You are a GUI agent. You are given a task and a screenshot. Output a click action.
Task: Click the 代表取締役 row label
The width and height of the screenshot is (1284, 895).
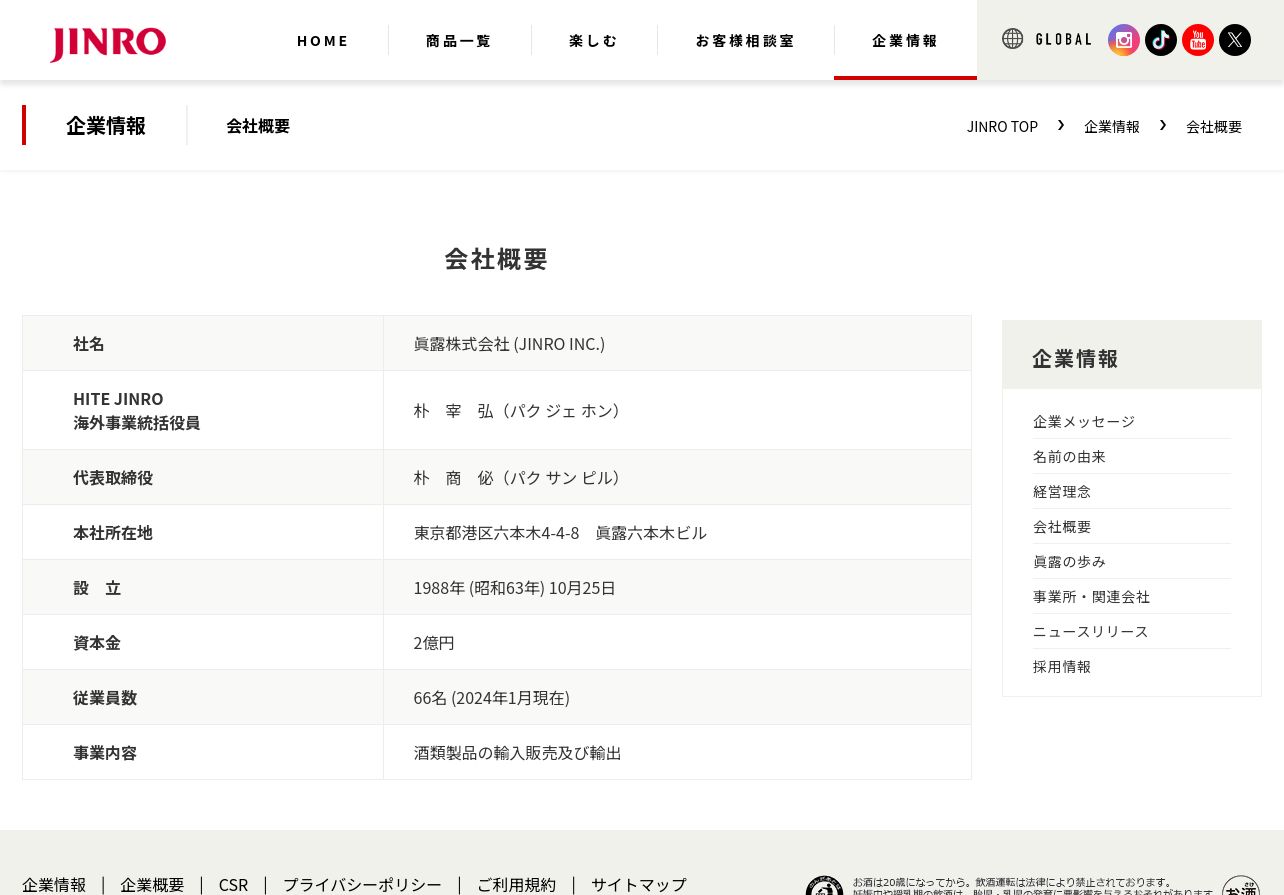[113, 478]
